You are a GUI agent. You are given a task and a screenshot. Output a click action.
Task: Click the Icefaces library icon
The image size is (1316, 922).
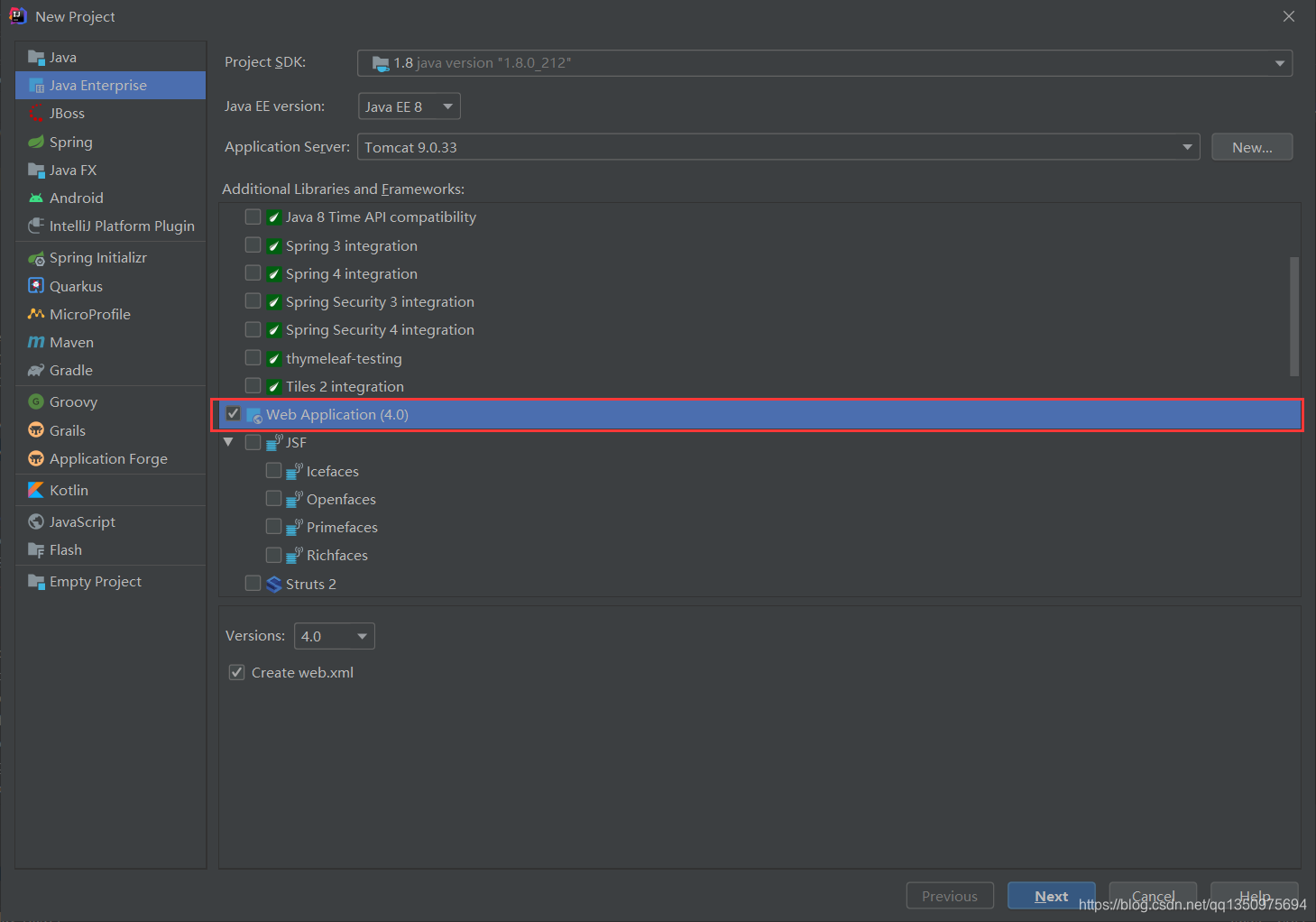[x=294, y=471]
